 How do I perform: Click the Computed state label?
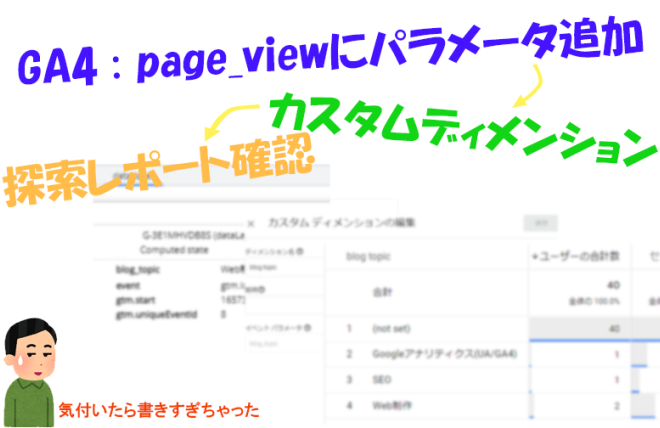tap(170, 251)
